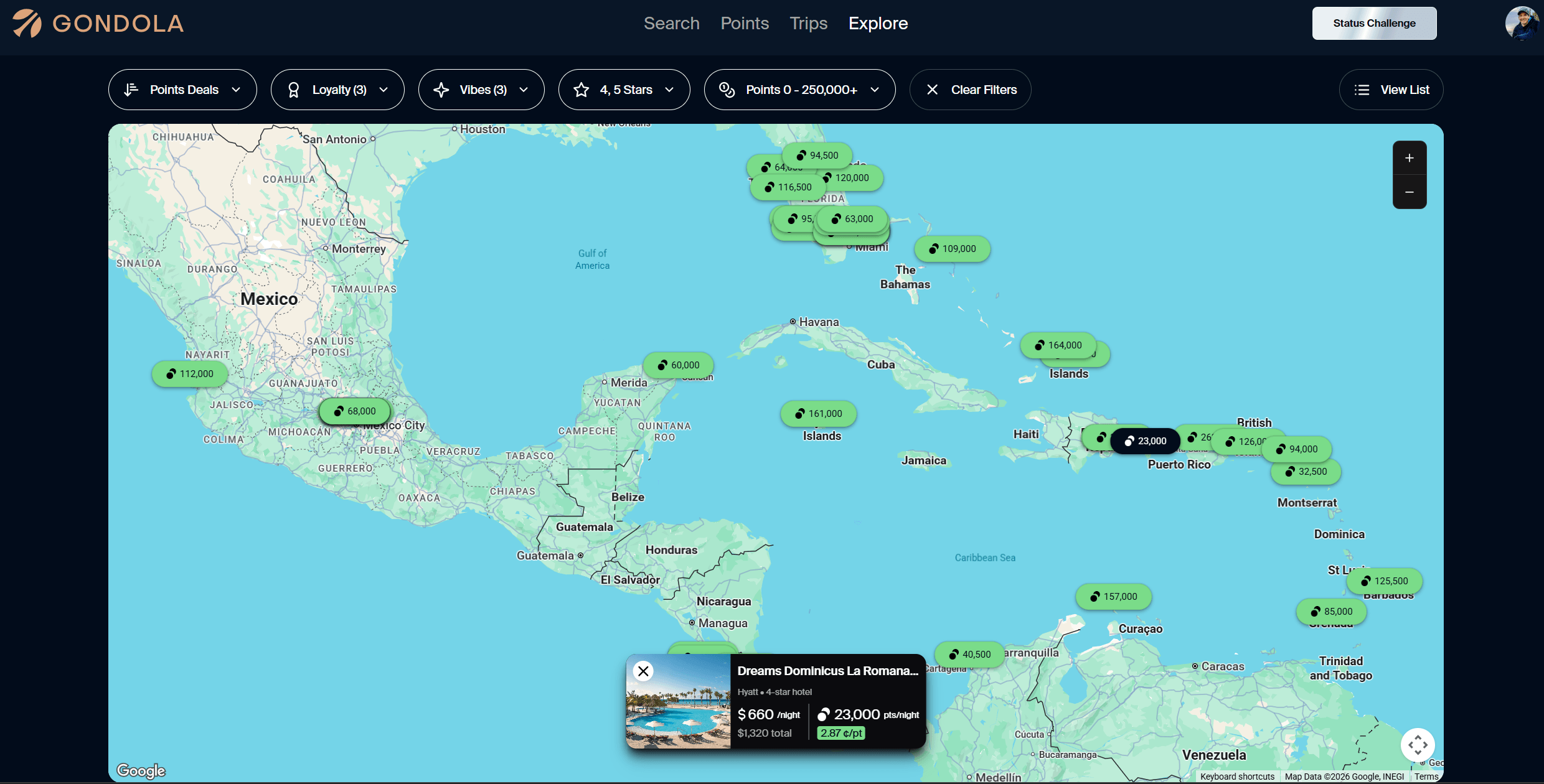The height and width of the screenshot is (784, 1544).
Task: Click the Status Challenge button
Action: point(1374,24)
